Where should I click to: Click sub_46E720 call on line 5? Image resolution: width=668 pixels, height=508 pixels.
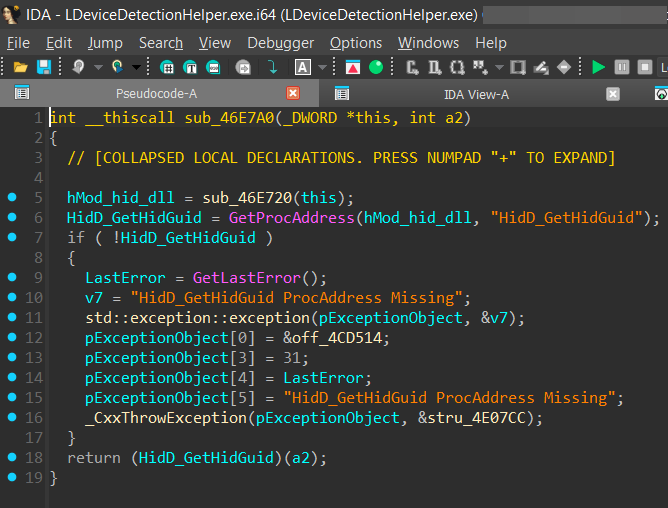[247, 198]
